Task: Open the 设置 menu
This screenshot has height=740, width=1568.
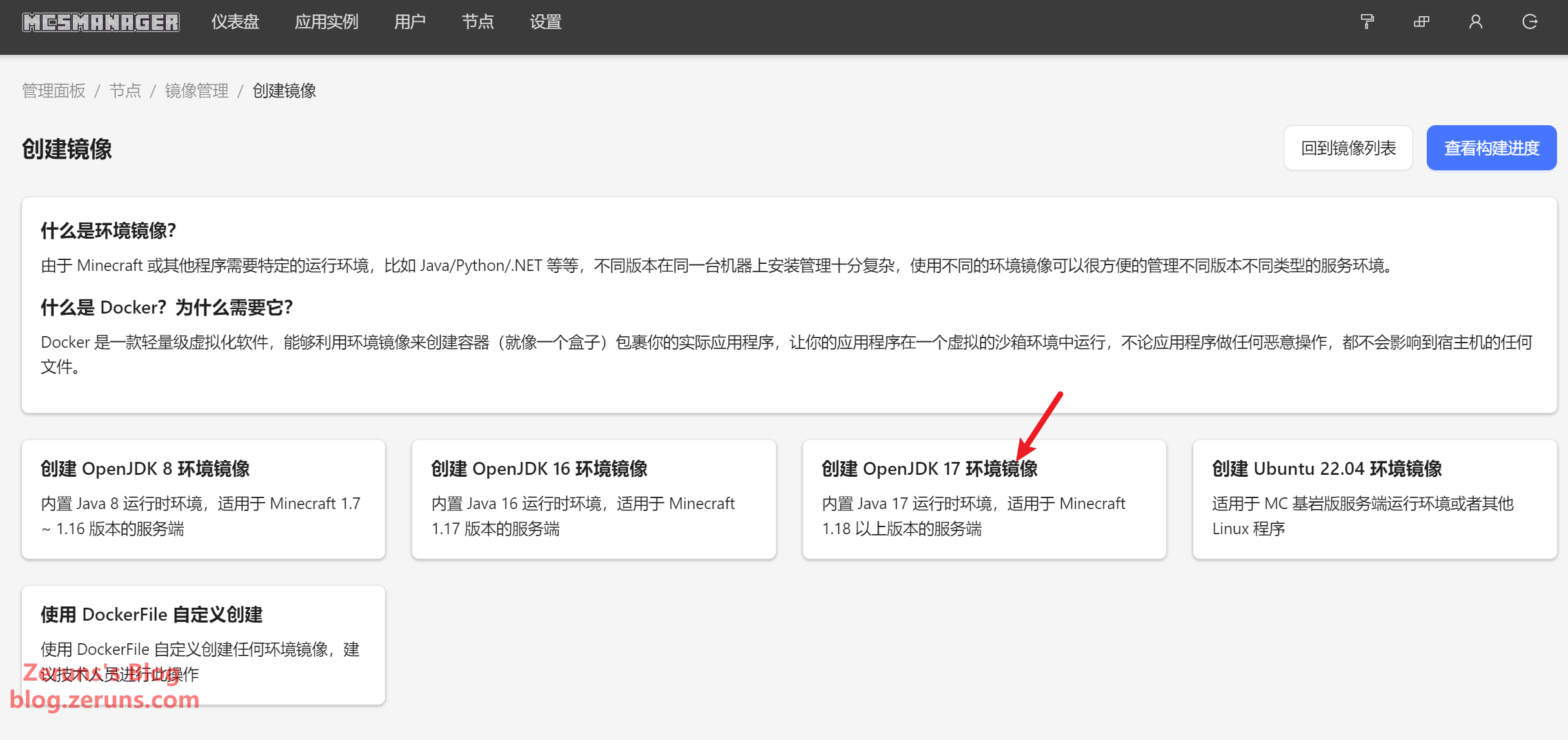Action: [546, 22]
